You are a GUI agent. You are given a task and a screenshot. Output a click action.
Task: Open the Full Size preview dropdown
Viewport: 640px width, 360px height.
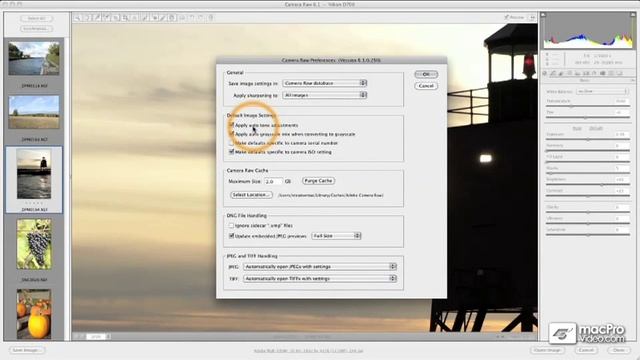[x=336, y=236]
